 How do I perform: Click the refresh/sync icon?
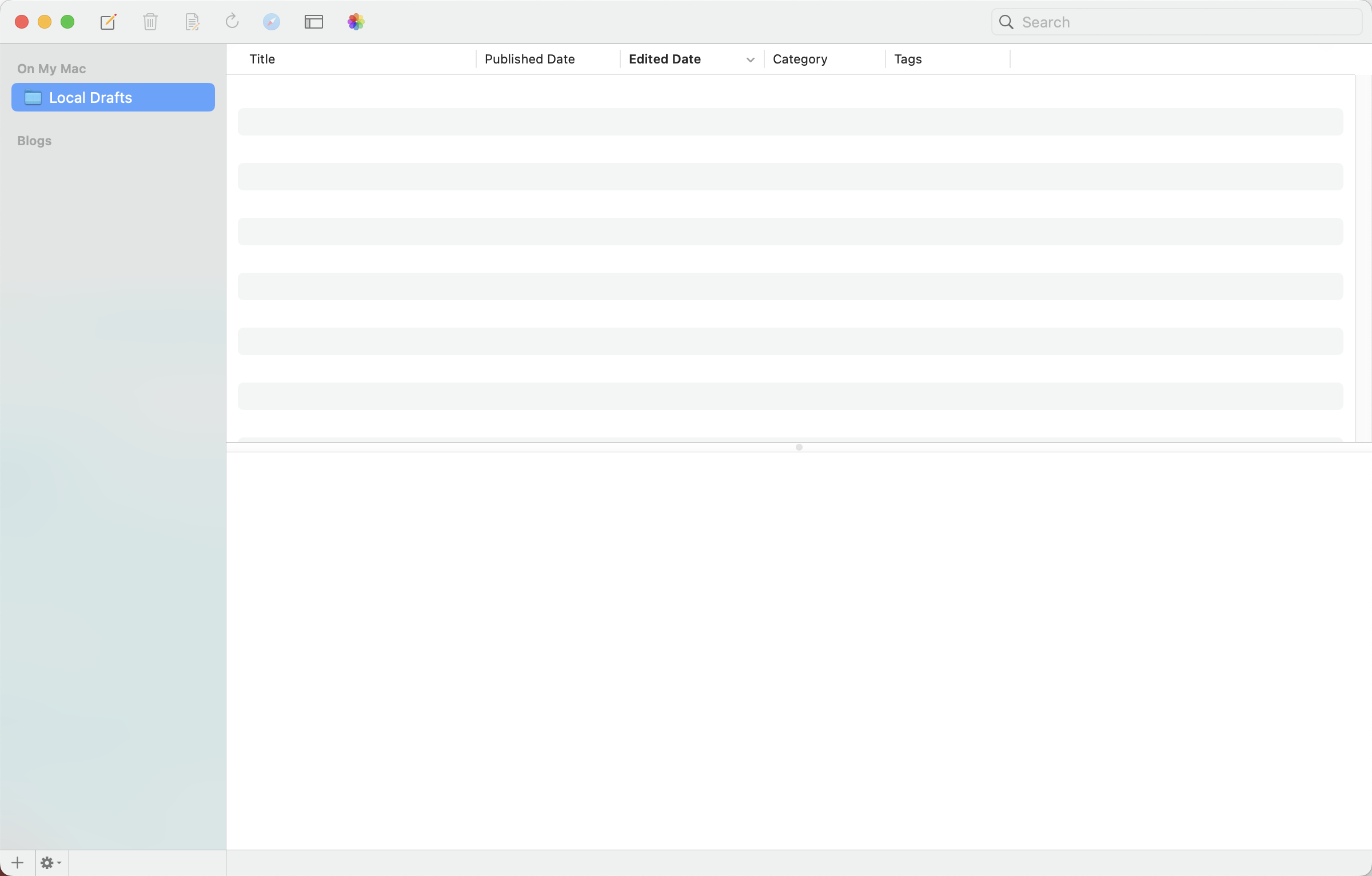(231, 22)
